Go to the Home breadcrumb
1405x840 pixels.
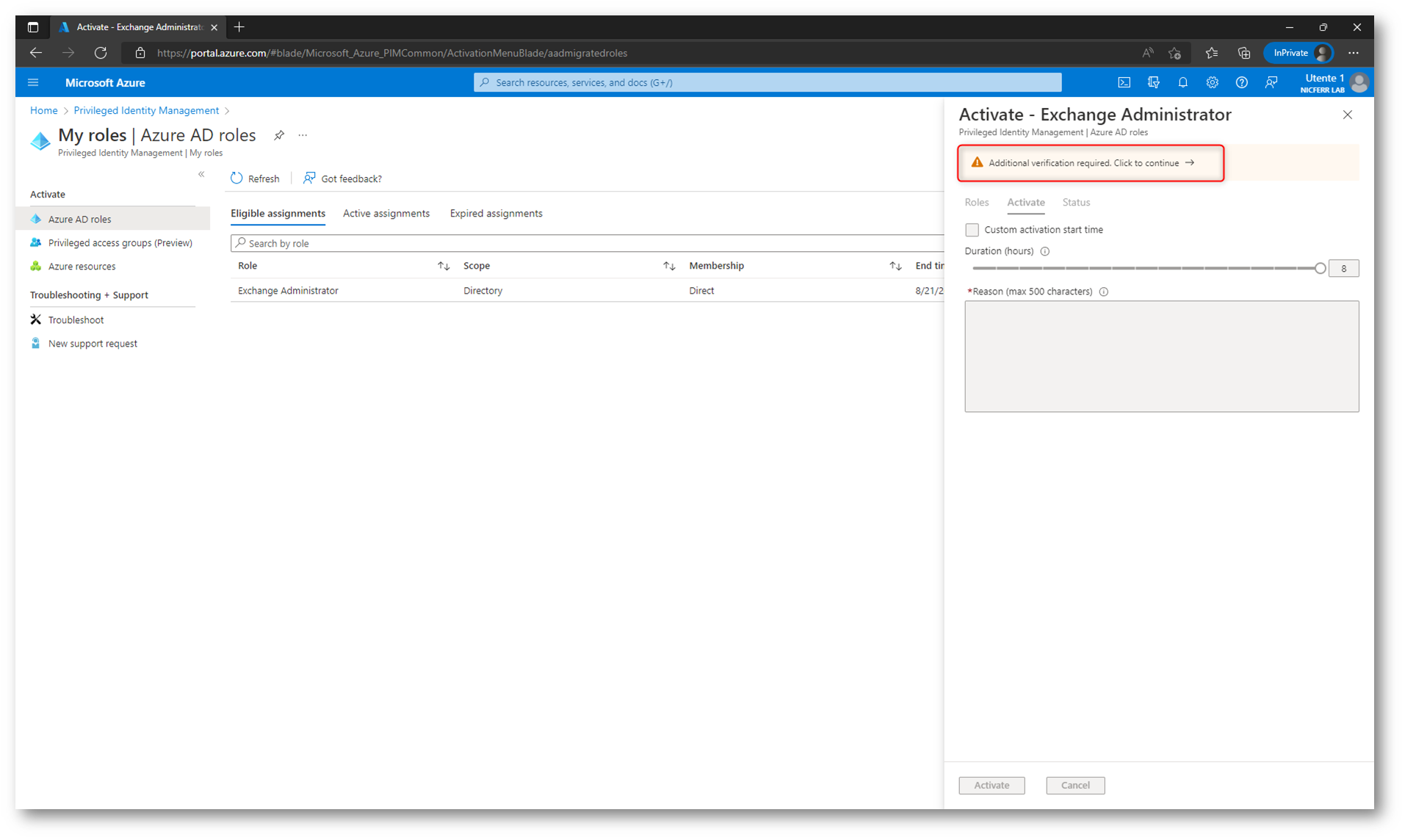(43, 110)
